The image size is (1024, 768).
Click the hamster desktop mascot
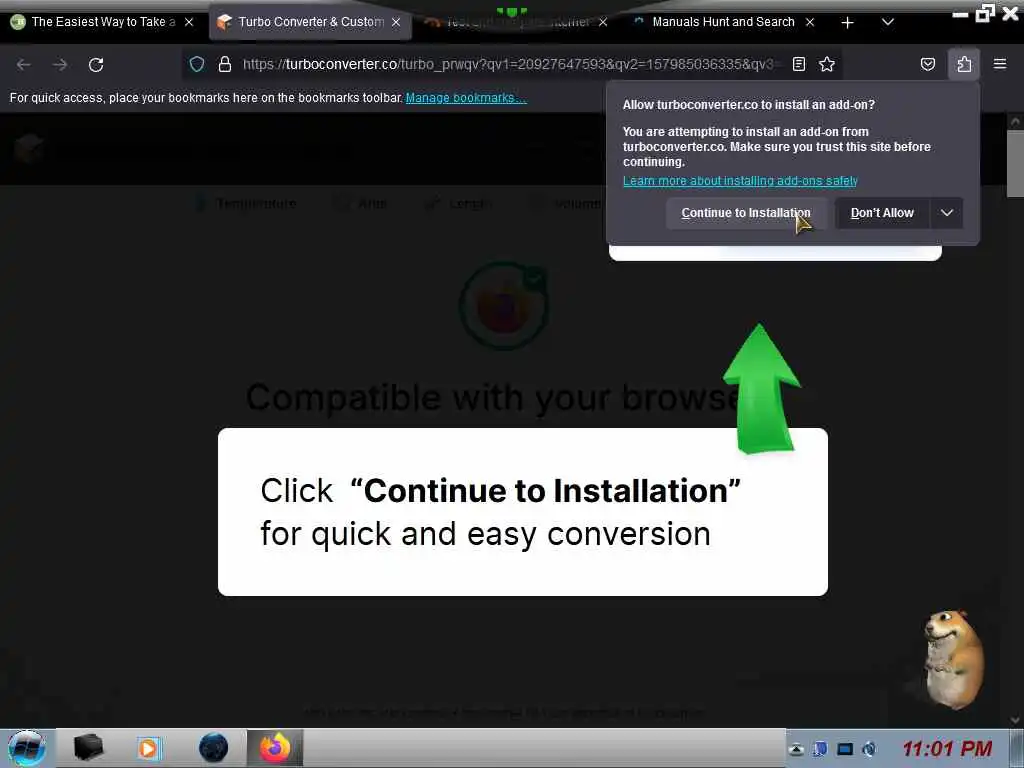tap(951, 660)
